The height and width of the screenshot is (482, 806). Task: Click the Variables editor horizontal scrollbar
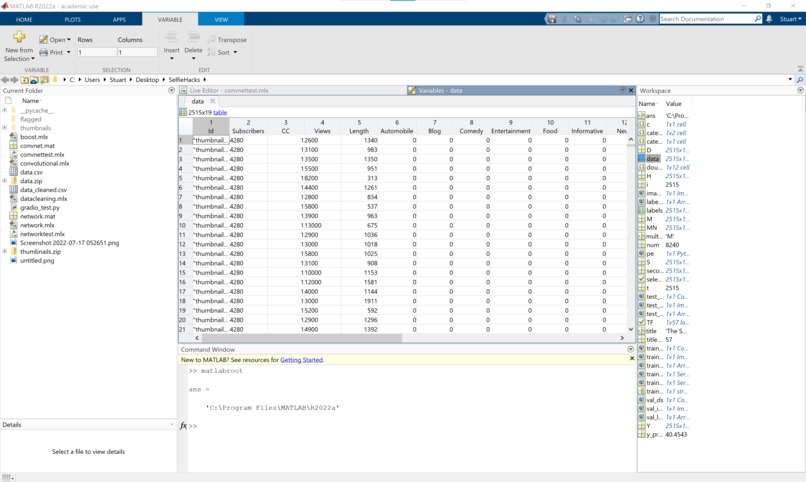[302, 338]
